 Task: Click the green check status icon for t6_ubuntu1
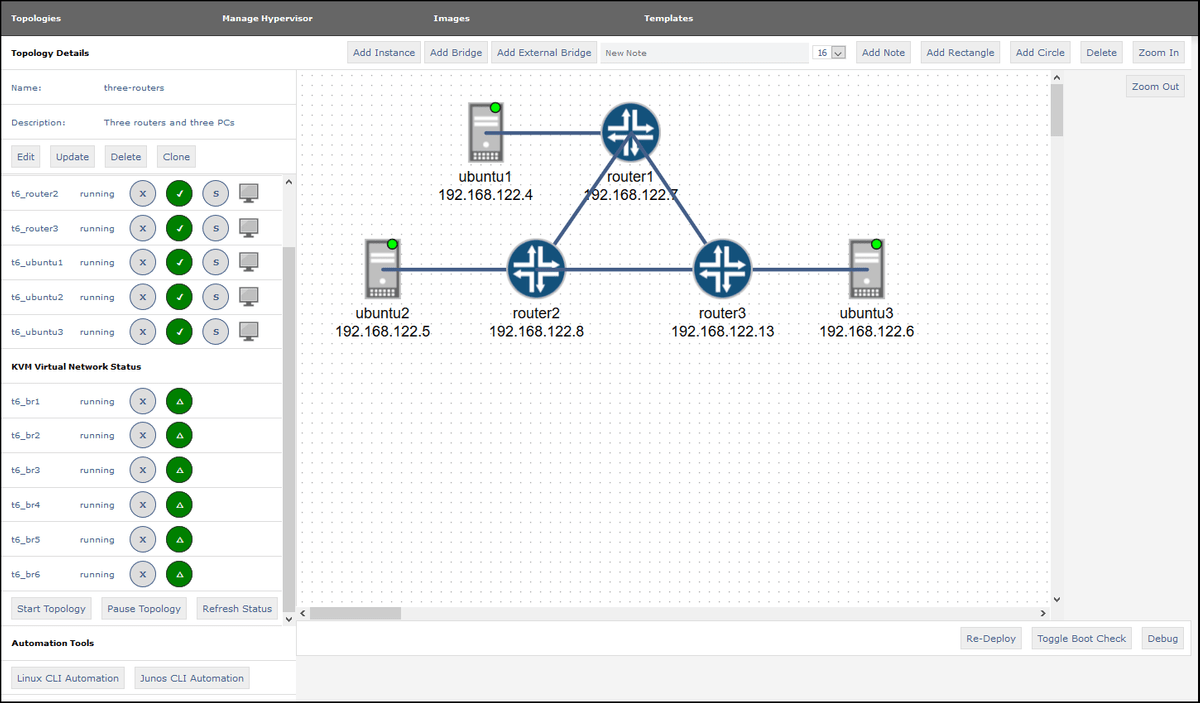click(x=179, y=262)
